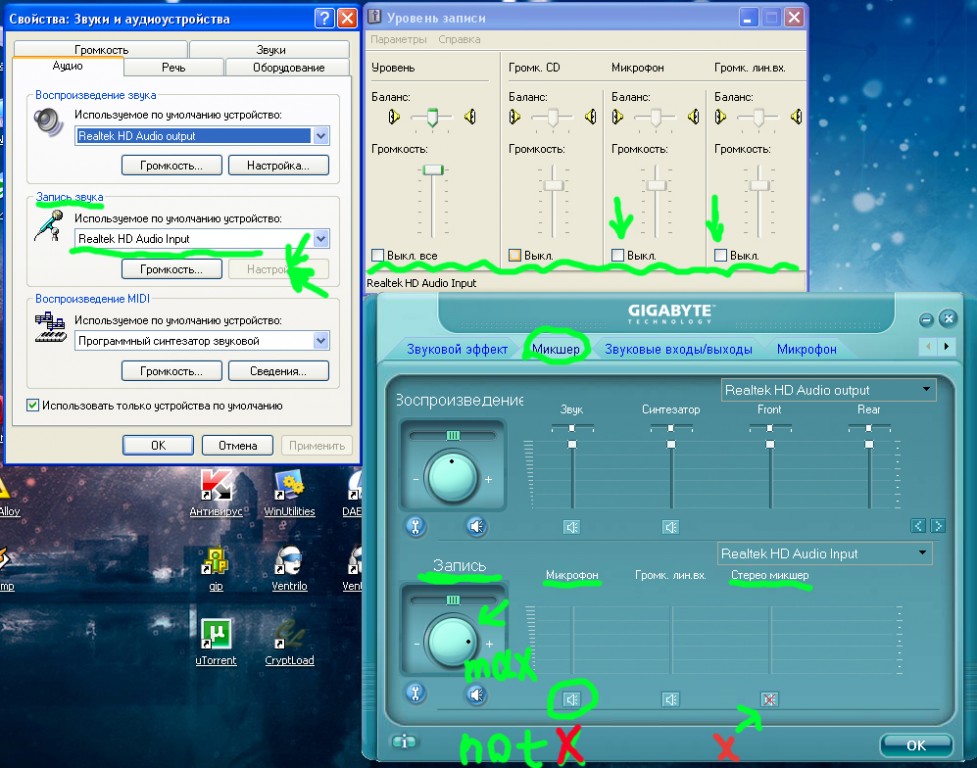Mute the Синтезатор playback channel
977x768 pixels.
click(x=670, y=527)
